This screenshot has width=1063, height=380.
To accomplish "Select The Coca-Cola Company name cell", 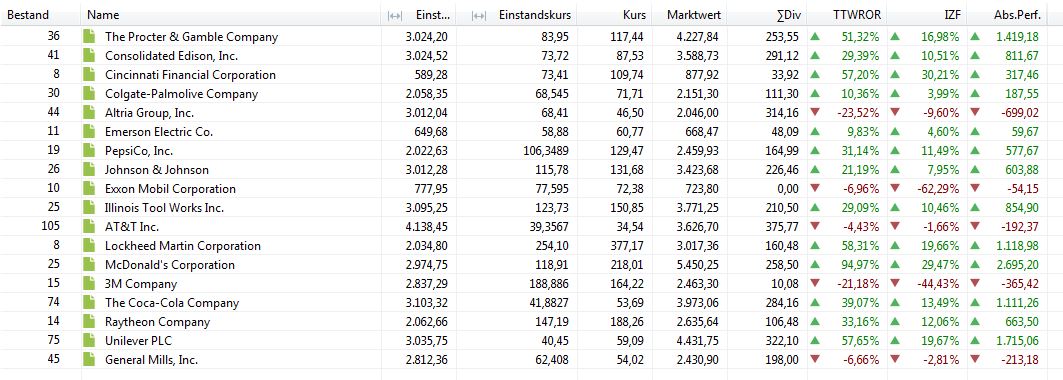I will point(172,303).
